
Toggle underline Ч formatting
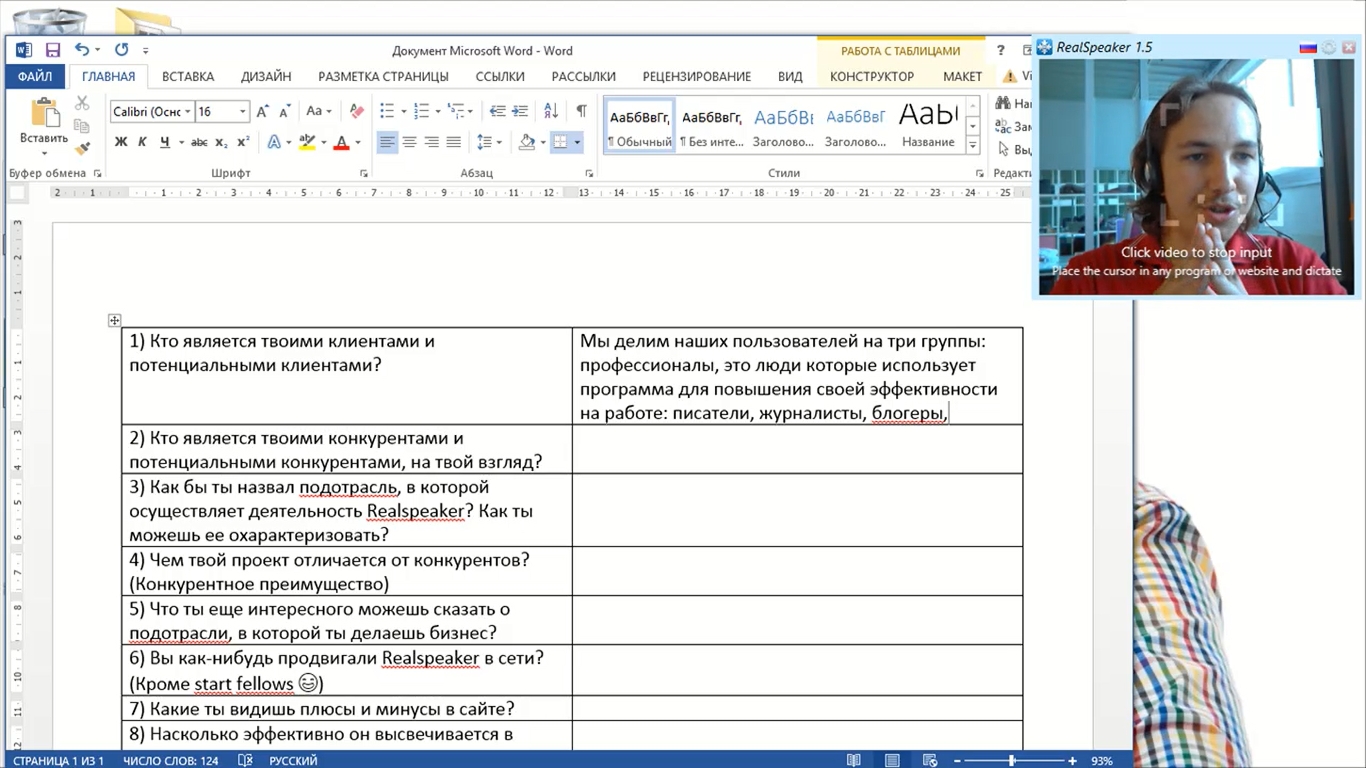165,142
